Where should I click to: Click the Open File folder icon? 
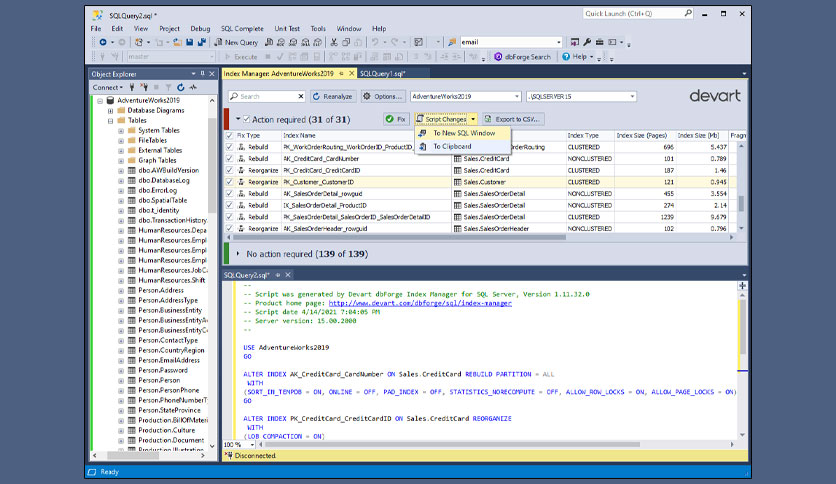click(x=177, y=42)
